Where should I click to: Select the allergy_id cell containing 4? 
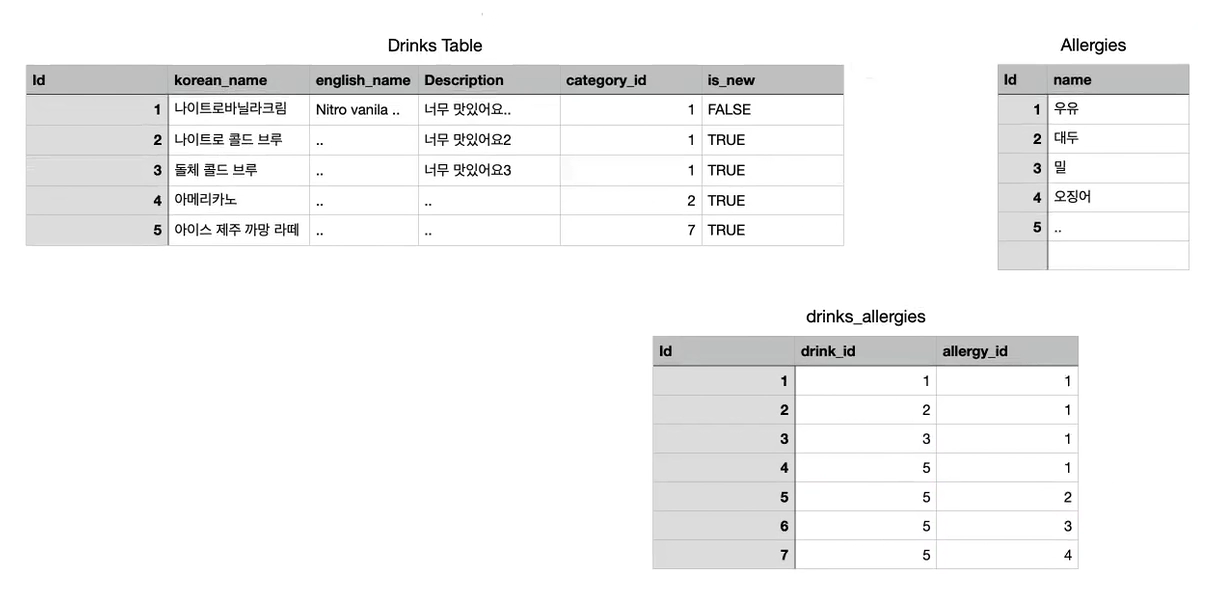[1007, 555]
